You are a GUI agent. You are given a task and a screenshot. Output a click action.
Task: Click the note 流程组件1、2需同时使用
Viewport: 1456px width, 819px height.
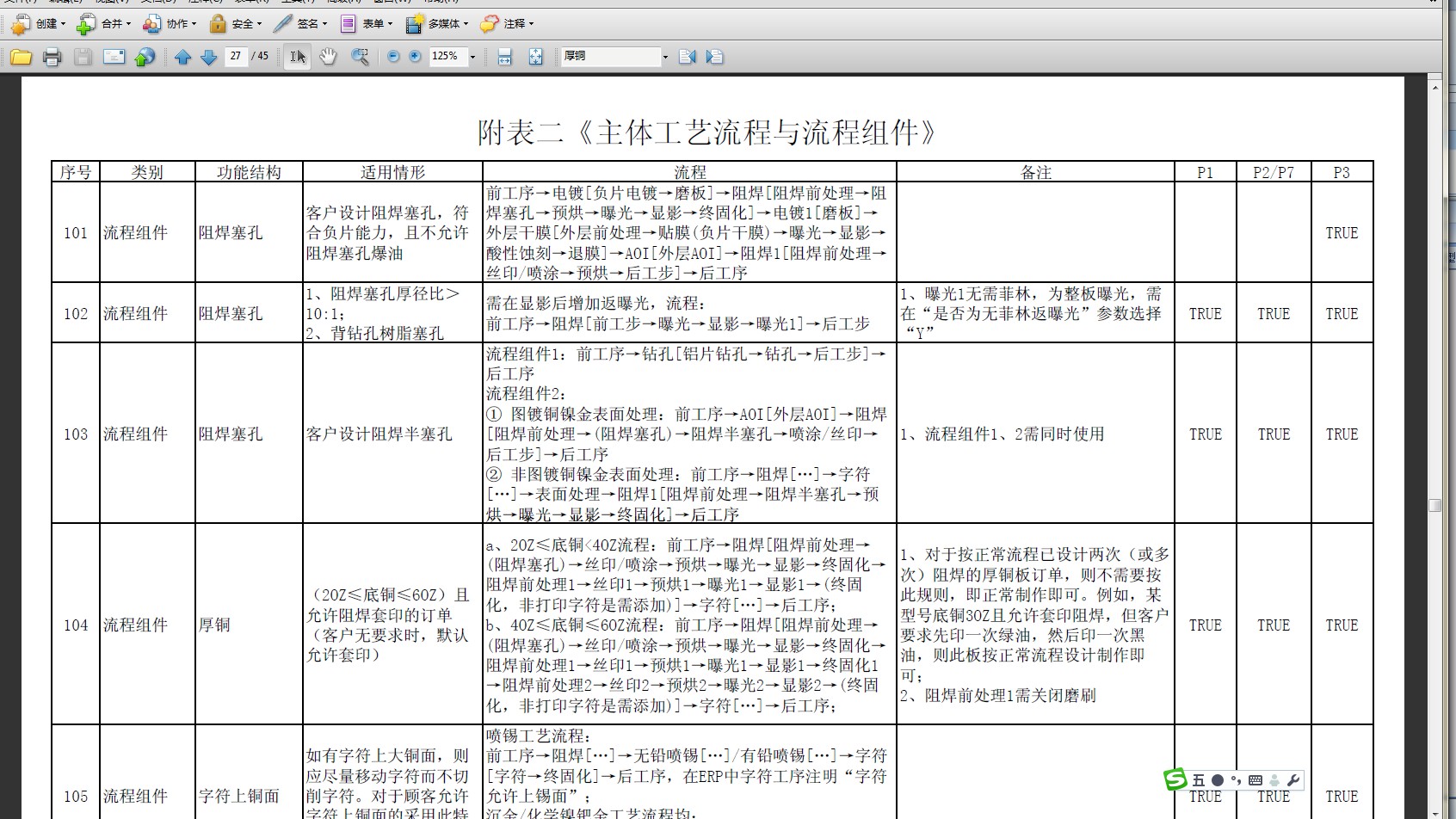pos(1003,434)
